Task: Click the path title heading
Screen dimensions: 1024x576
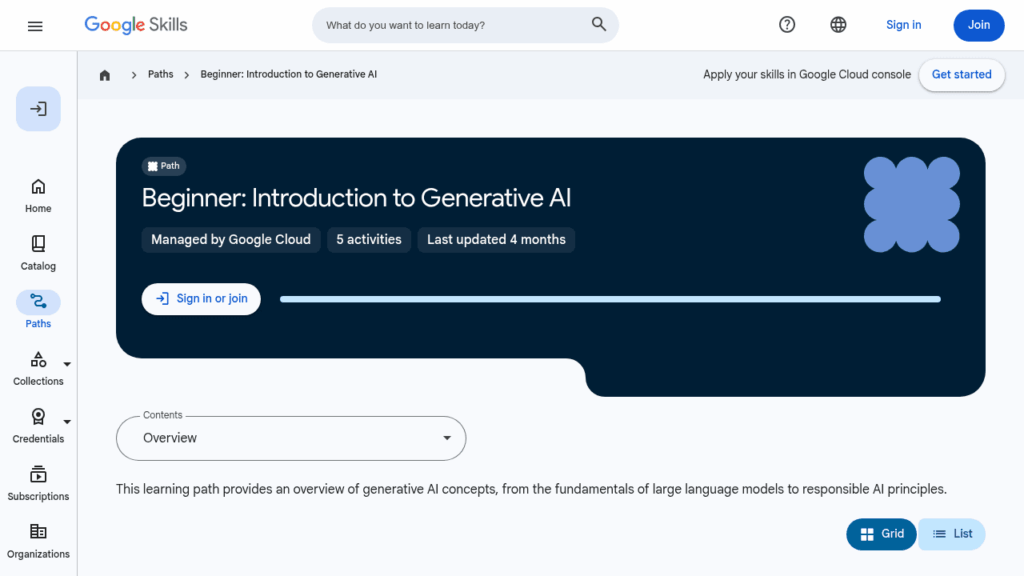Action: 357,199
